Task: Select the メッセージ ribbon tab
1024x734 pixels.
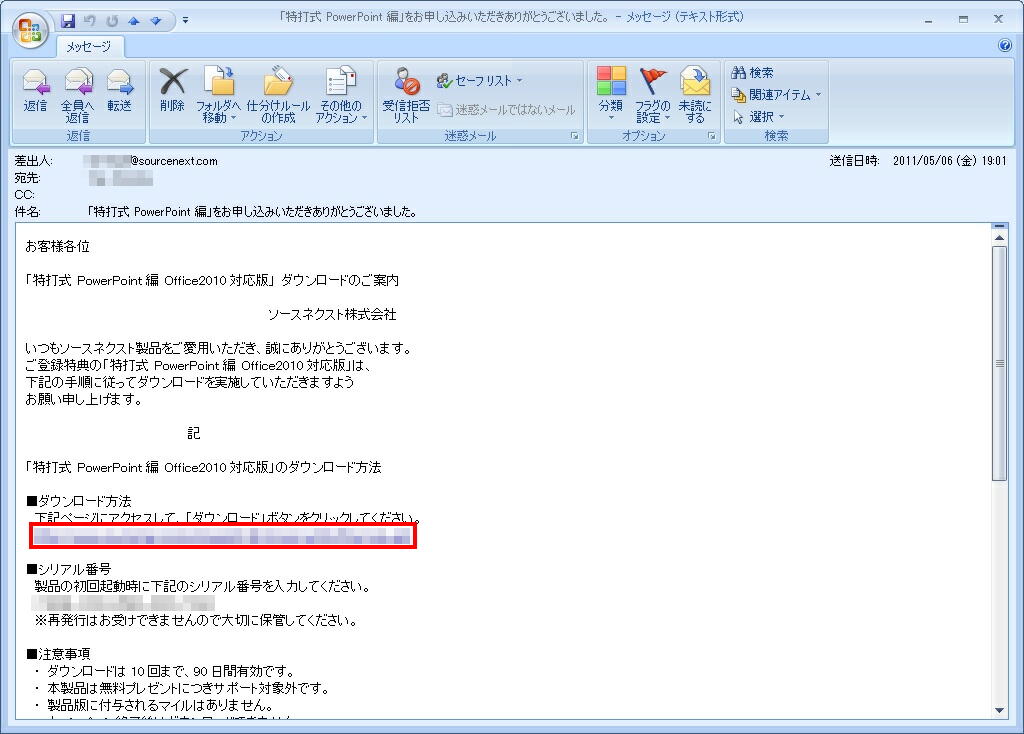Action: point(88,46)
